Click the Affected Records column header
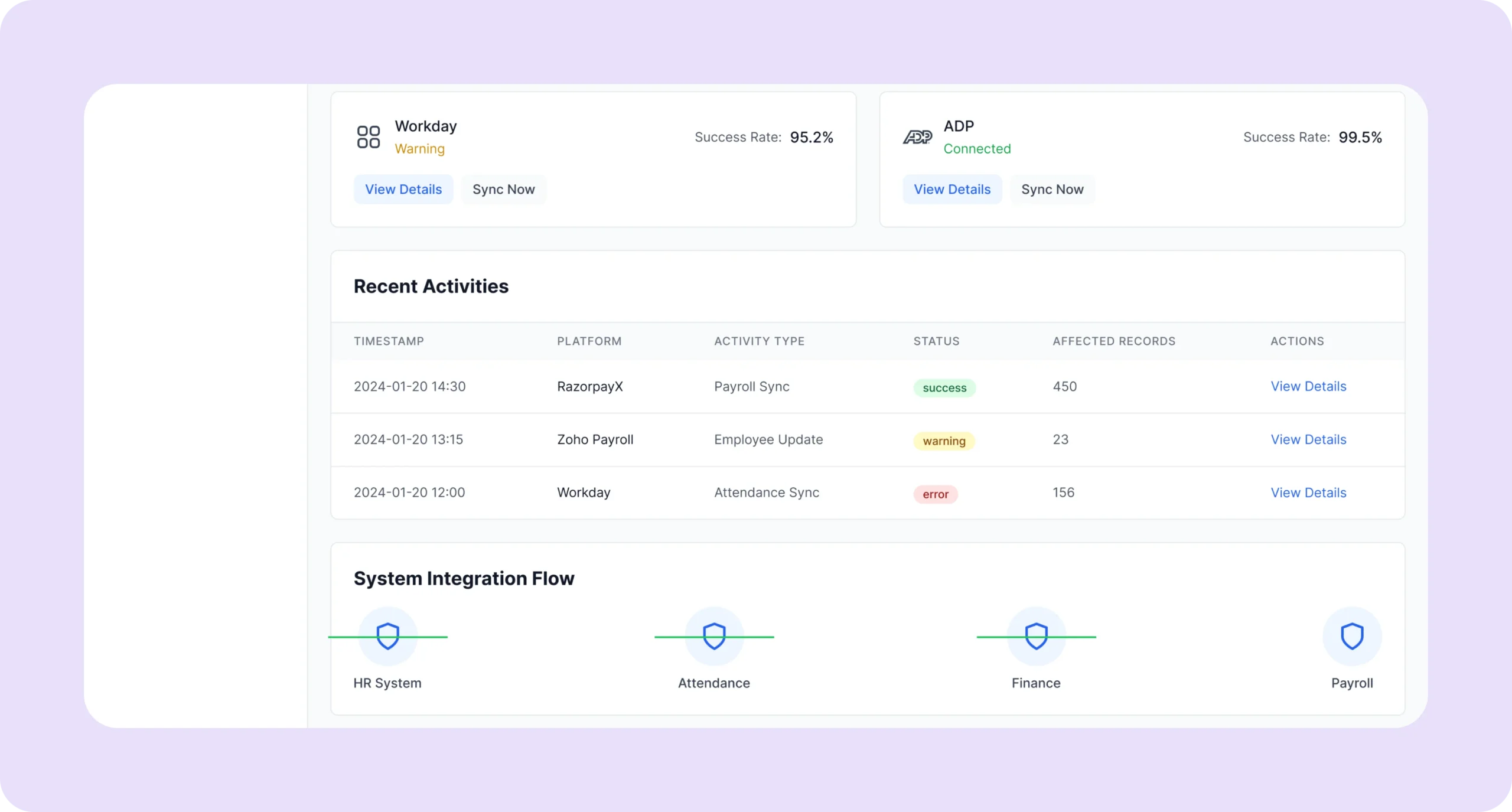 click(1114, 341)
